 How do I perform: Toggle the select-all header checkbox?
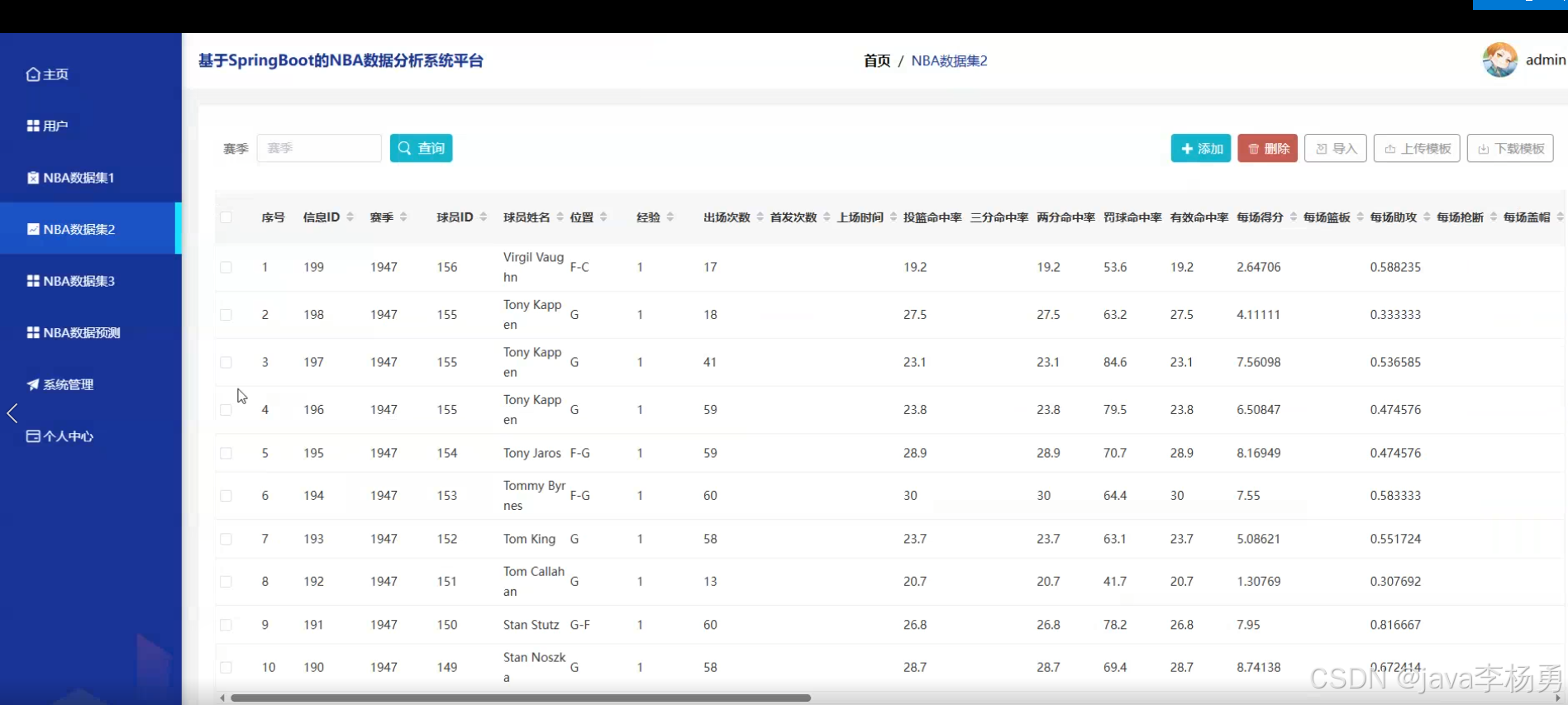click(226, 217)
